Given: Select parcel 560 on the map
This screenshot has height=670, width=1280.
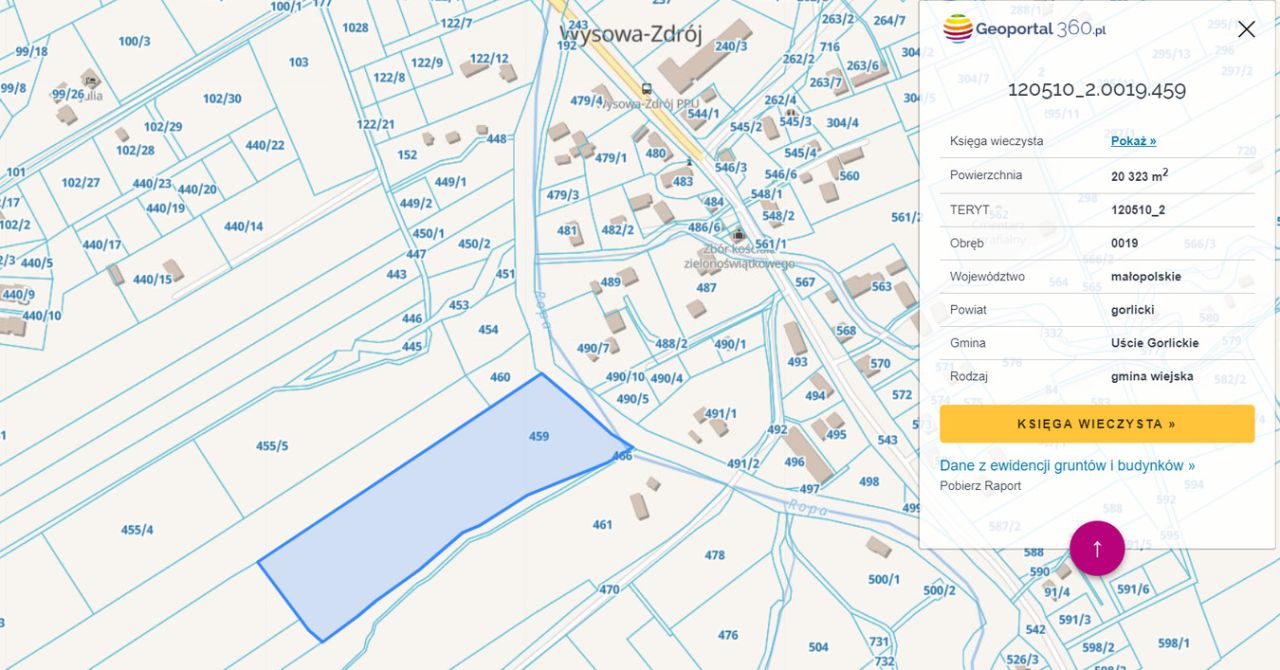Looking at the screenshot, I should point(849,176).
